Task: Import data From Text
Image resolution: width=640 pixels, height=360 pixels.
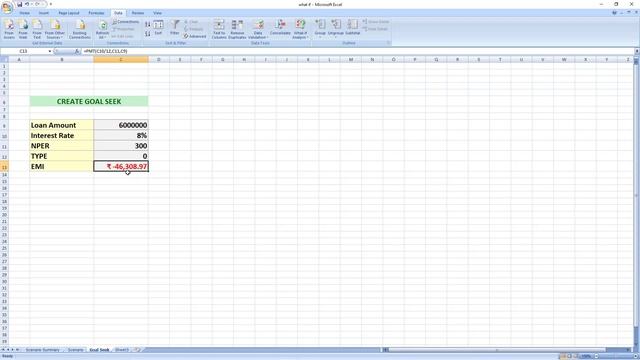Action: coord(37,29)
